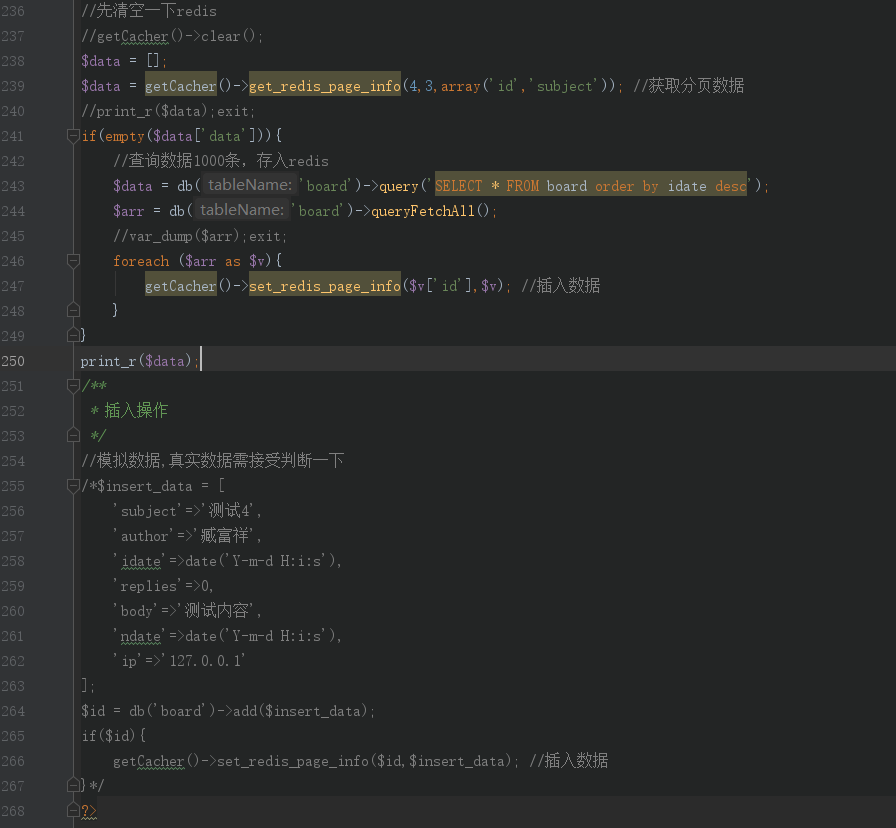896x828 pixels.
Task: Click line number 250 in the gutter
Action: [13, 361]
